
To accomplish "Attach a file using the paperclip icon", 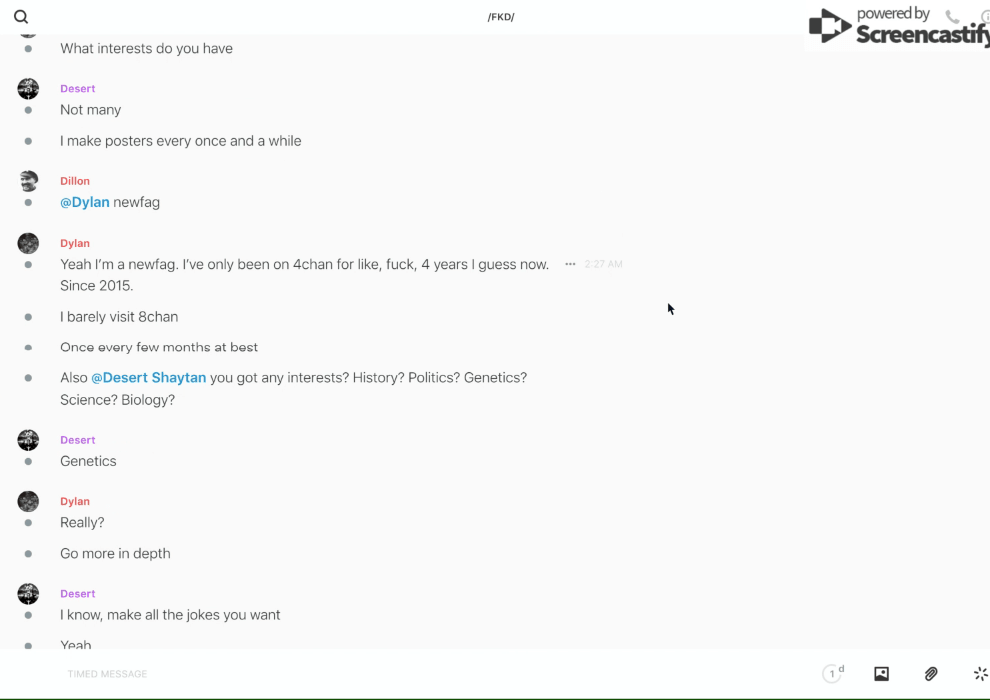I will pyautogui.click(x=931, y=674).
